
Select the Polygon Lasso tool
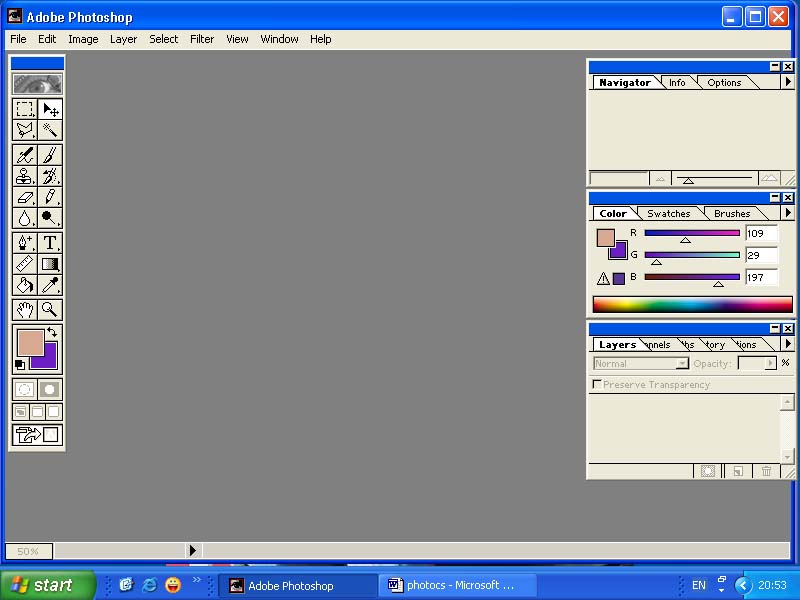point(24,130)
